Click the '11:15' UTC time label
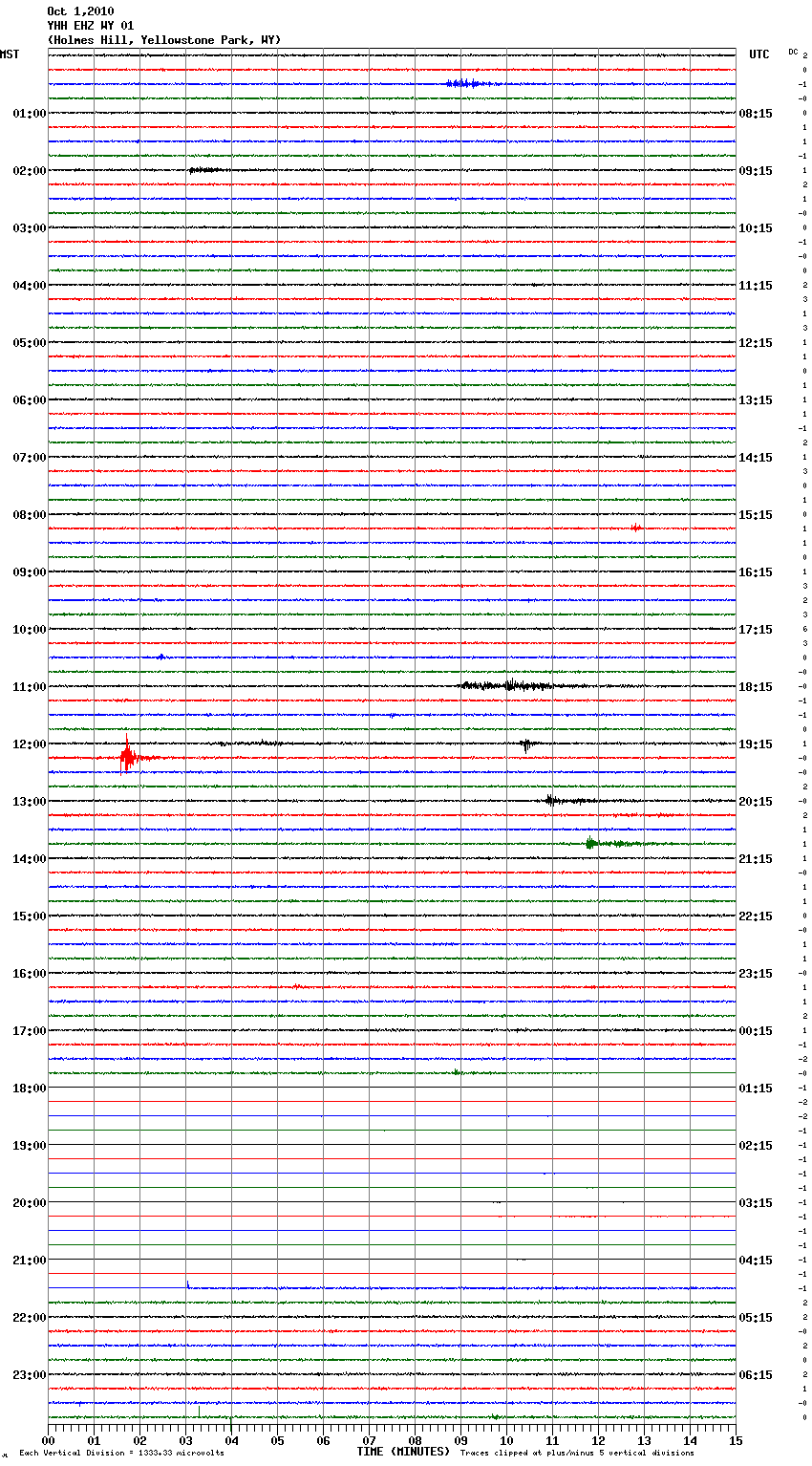812x1466 pixels. click(756, 286)
